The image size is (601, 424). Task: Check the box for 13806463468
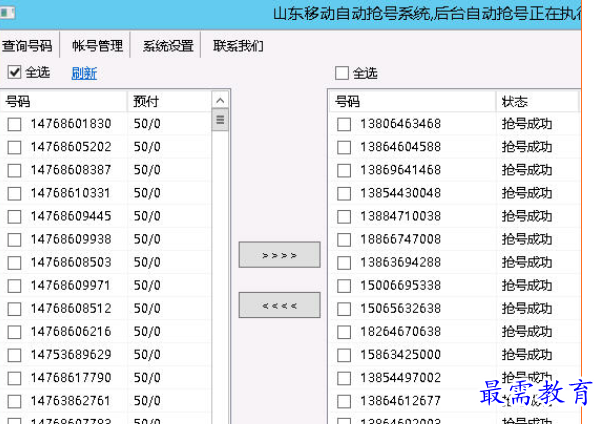pyautogui.click(x=344, y=124)
